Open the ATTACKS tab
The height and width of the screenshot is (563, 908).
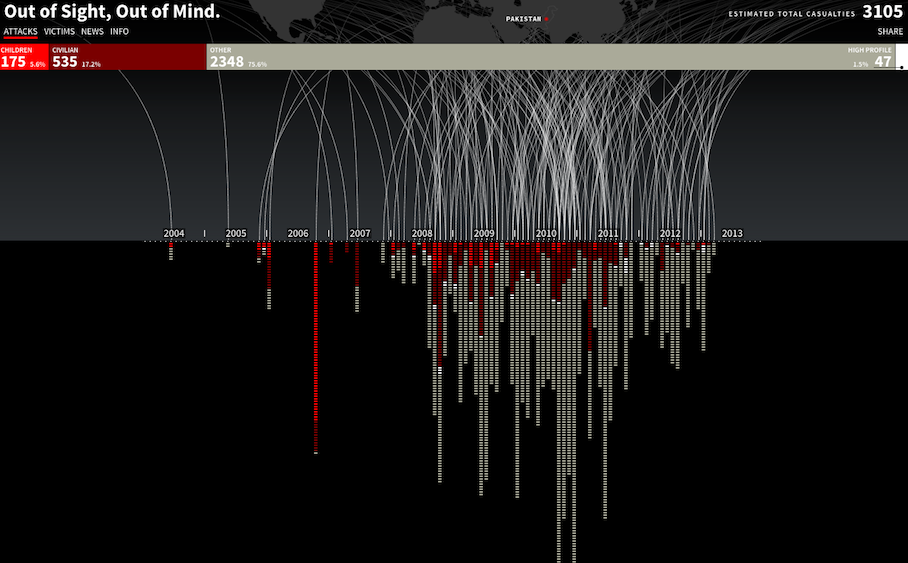pos(20,31)
